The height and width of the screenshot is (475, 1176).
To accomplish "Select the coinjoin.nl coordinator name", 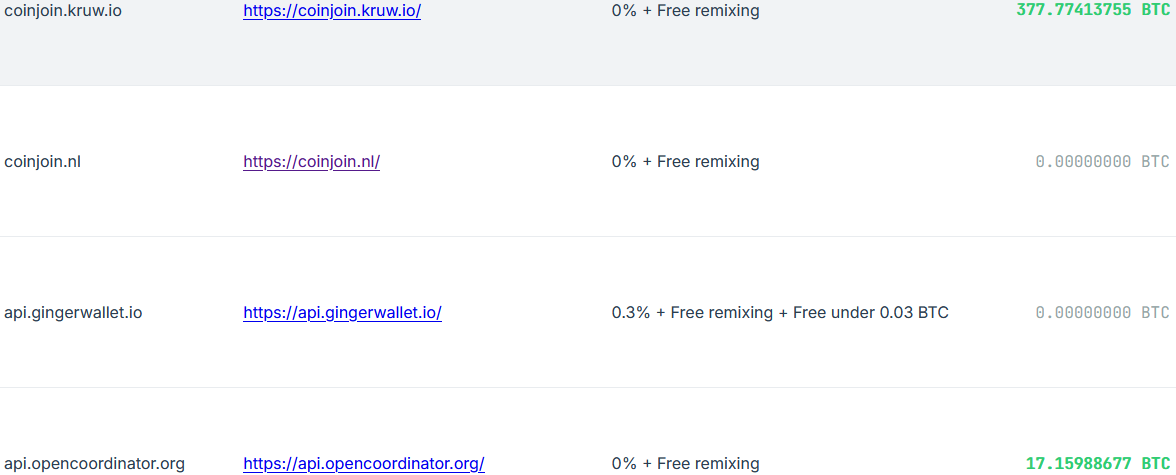I will pos(43,161).
